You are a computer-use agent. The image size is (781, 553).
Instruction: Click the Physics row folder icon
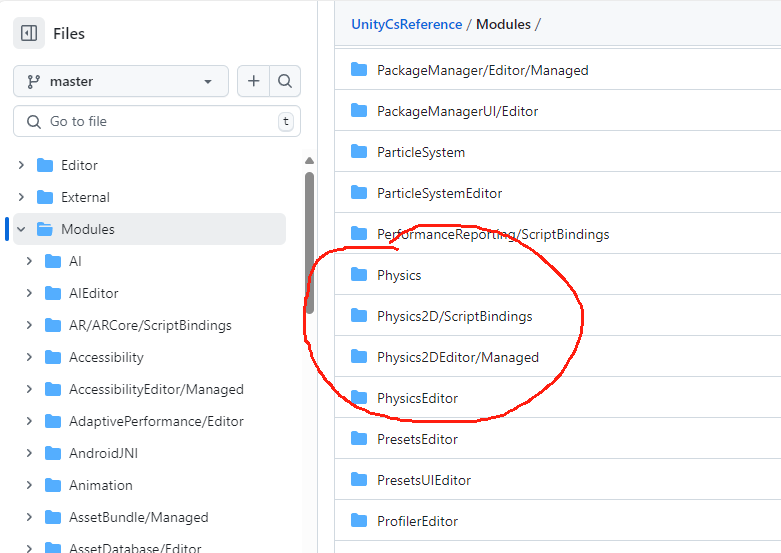pyautogui.click(x=359, y=274)
